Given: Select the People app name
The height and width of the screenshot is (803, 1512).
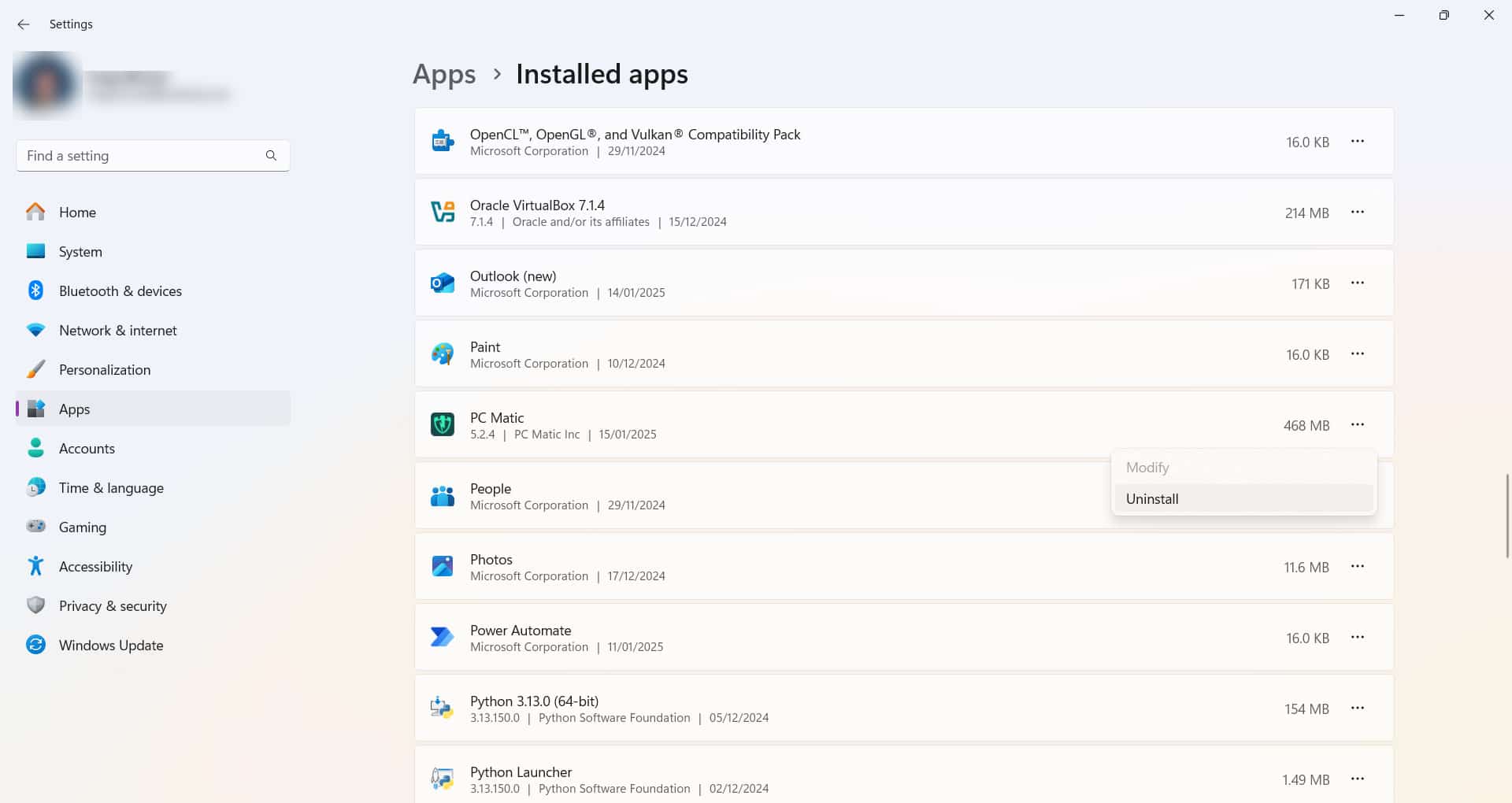Looking at the screenshot, I should [x=491, y=489].
